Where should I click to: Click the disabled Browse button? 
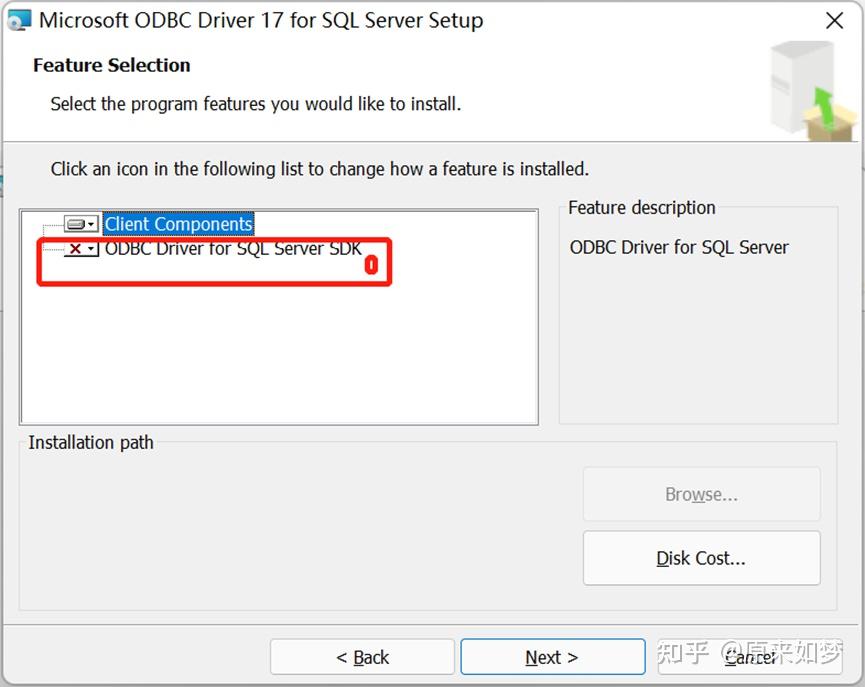click(x=701, y=494)
